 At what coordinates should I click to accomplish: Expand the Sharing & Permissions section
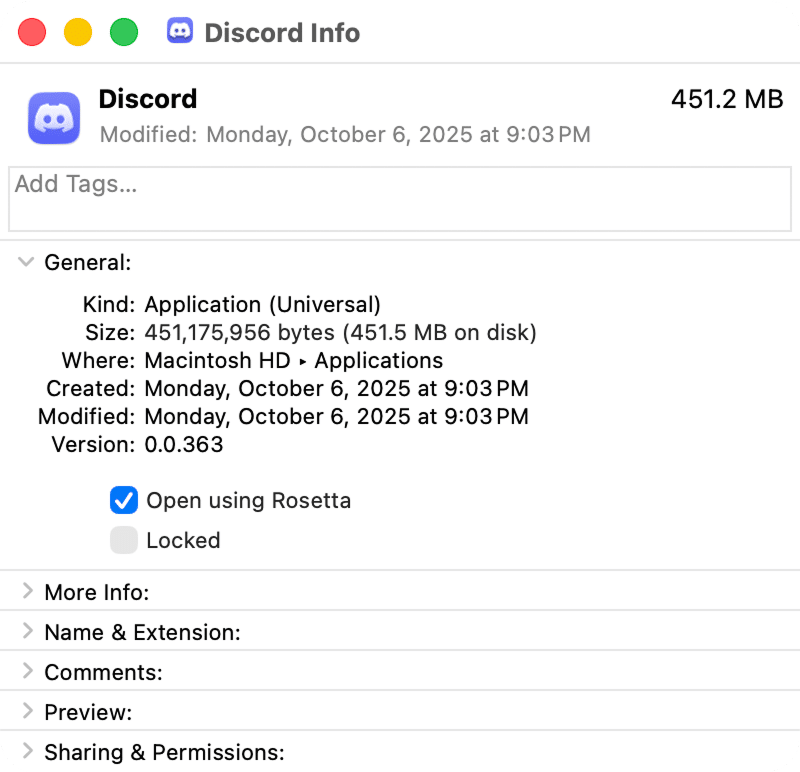25,751
